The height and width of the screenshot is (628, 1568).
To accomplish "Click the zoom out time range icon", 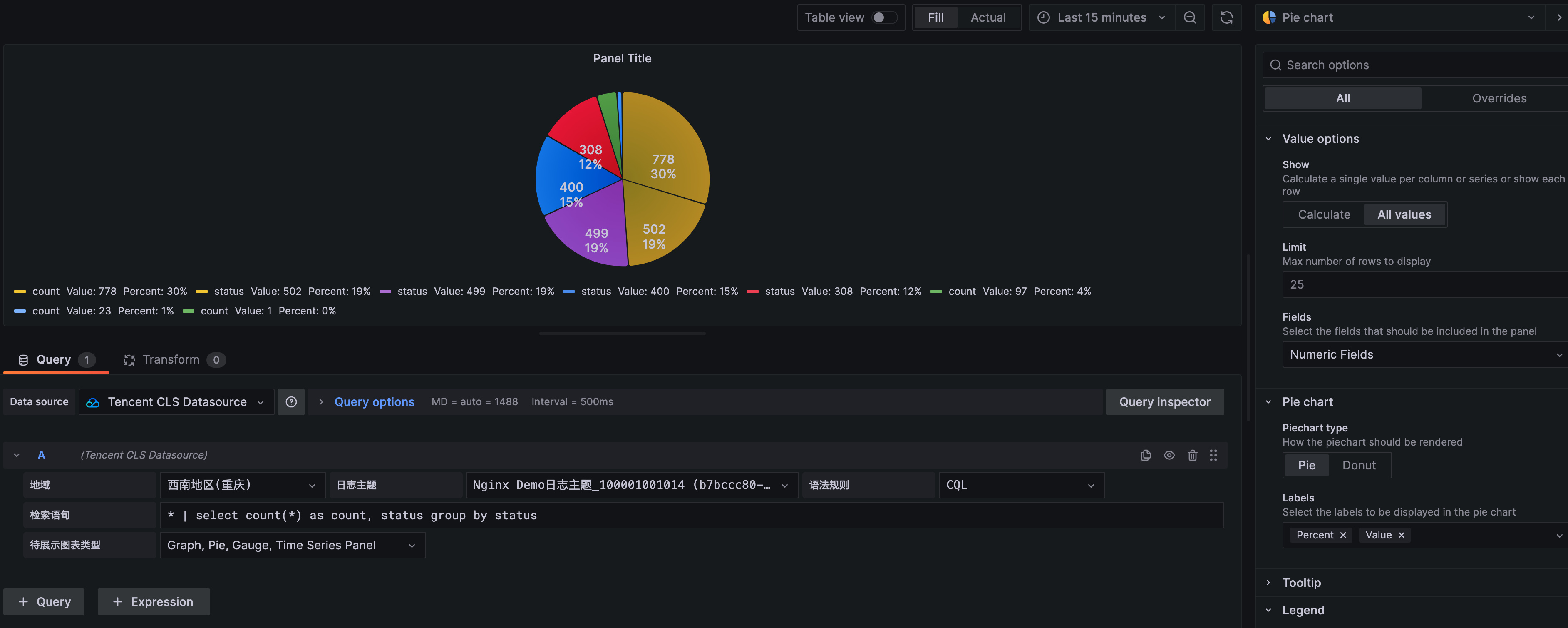I will point(1189,17).
